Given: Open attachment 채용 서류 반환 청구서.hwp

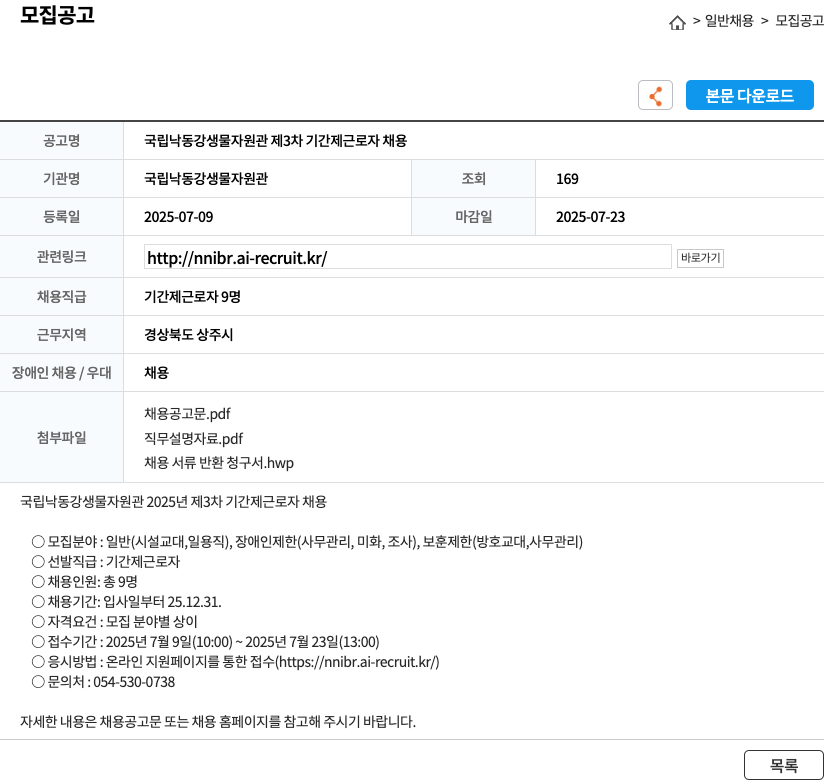Looking at the screenshot, I should point(219,463).
